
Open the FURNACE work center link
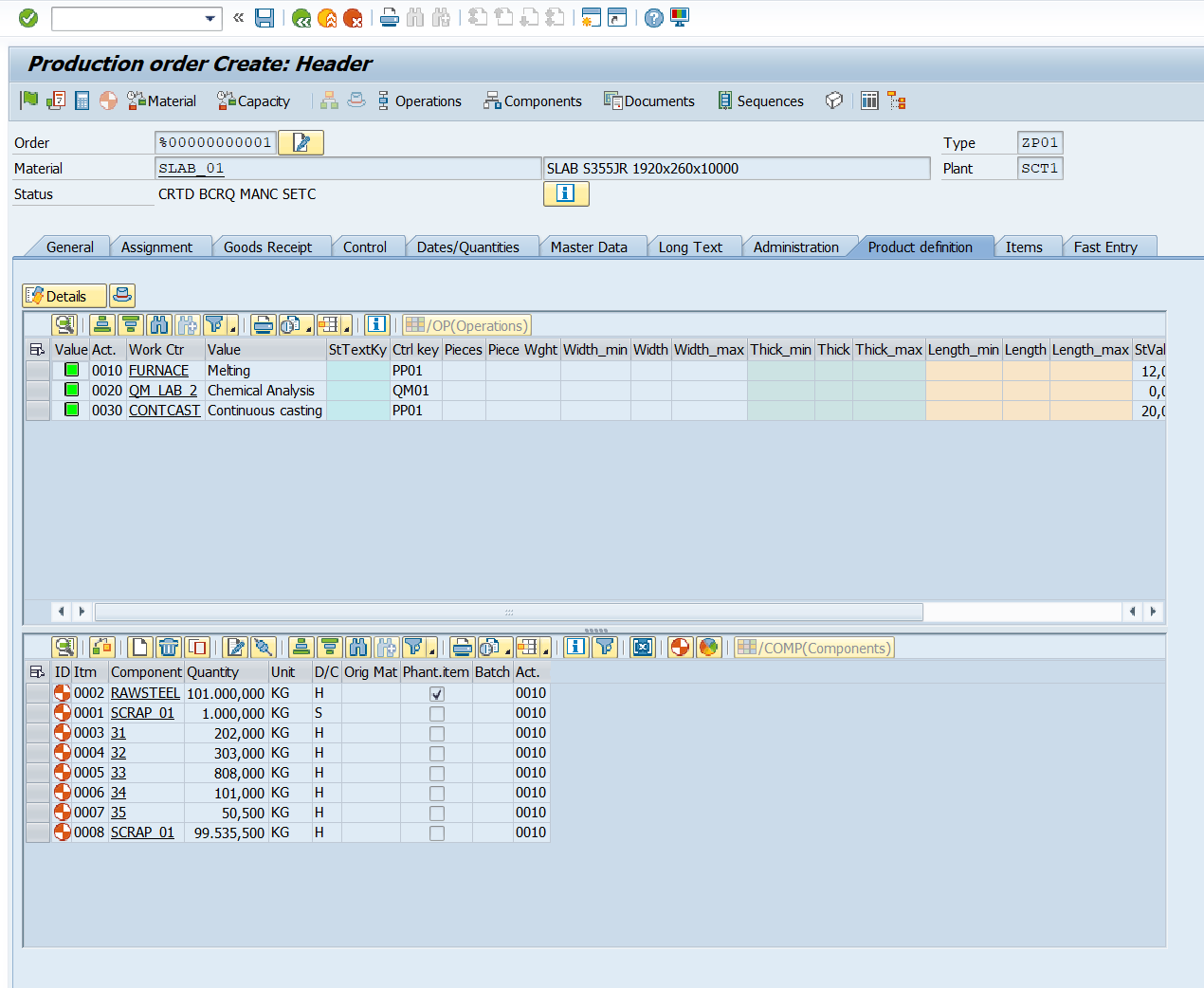click(158, 371)
